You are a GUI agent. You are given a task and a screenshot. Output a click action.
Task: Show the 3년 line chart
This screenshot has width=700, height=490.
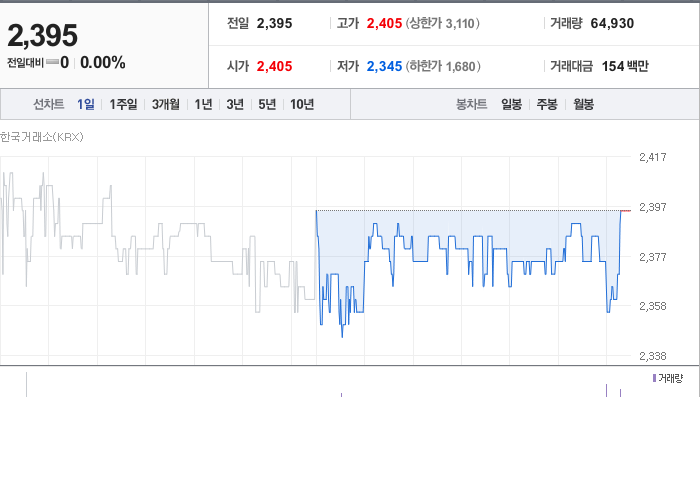(235, 104)
